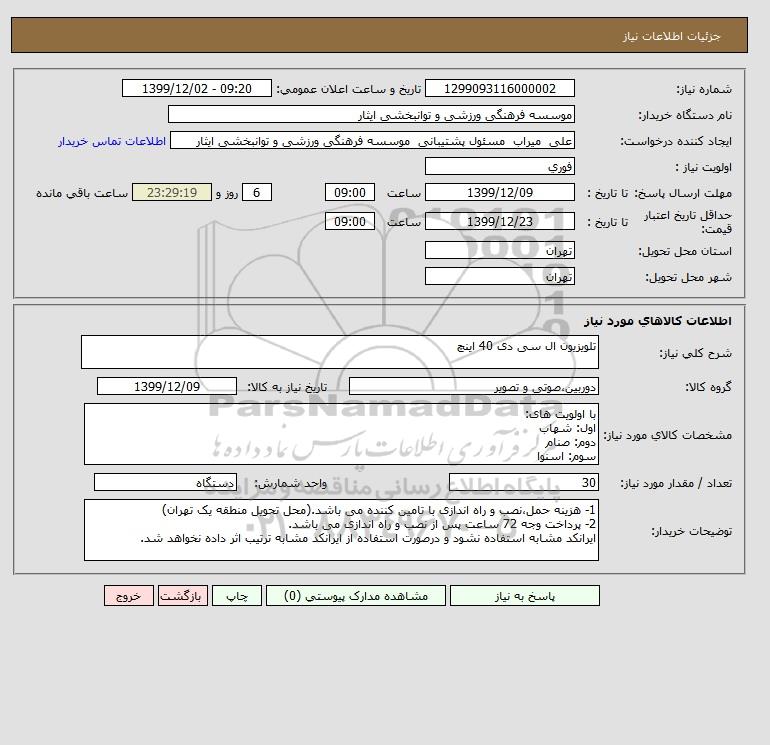Click the ایجاد کننده درخواست field
The height and width of the screenshot is (745, 770).
(x=372, y=140)
